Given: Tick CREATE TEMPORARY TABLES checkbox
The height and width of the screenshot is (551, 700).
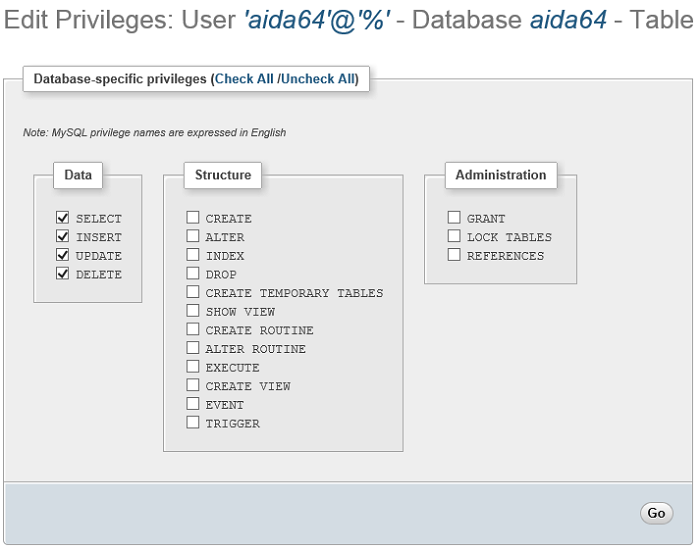Looking at the screenshot, I should click(x=193, y=293).
